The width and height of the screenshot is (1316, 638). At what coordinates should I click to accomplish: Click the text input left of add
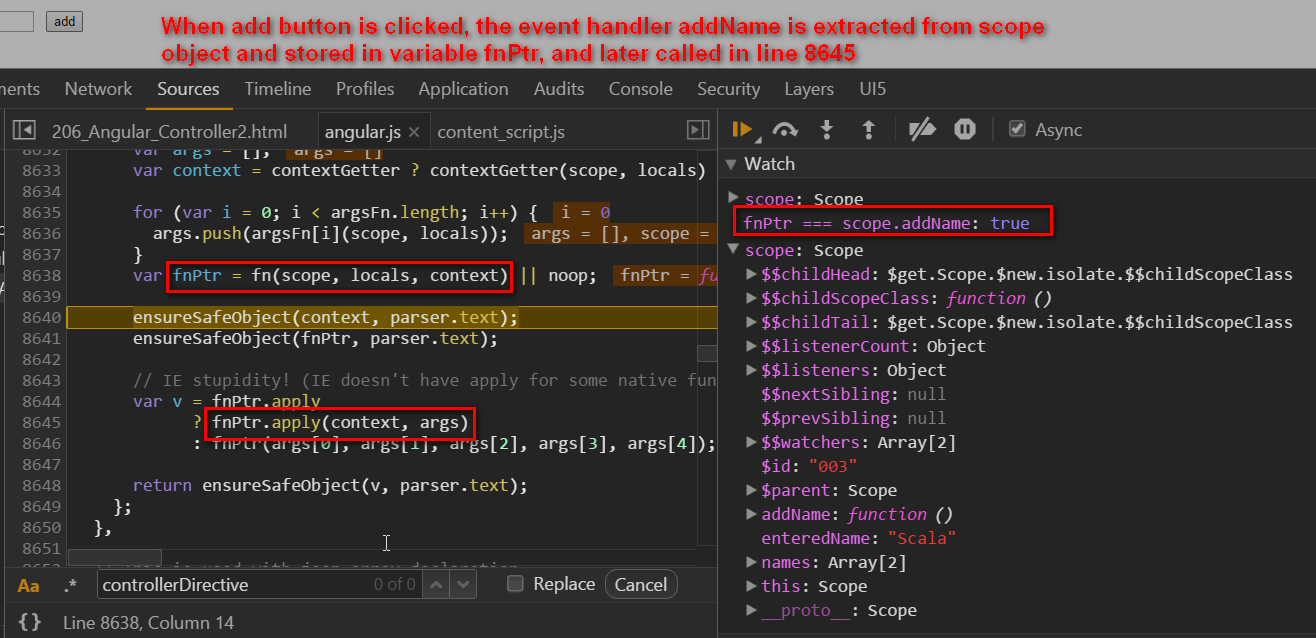point(16,21)
